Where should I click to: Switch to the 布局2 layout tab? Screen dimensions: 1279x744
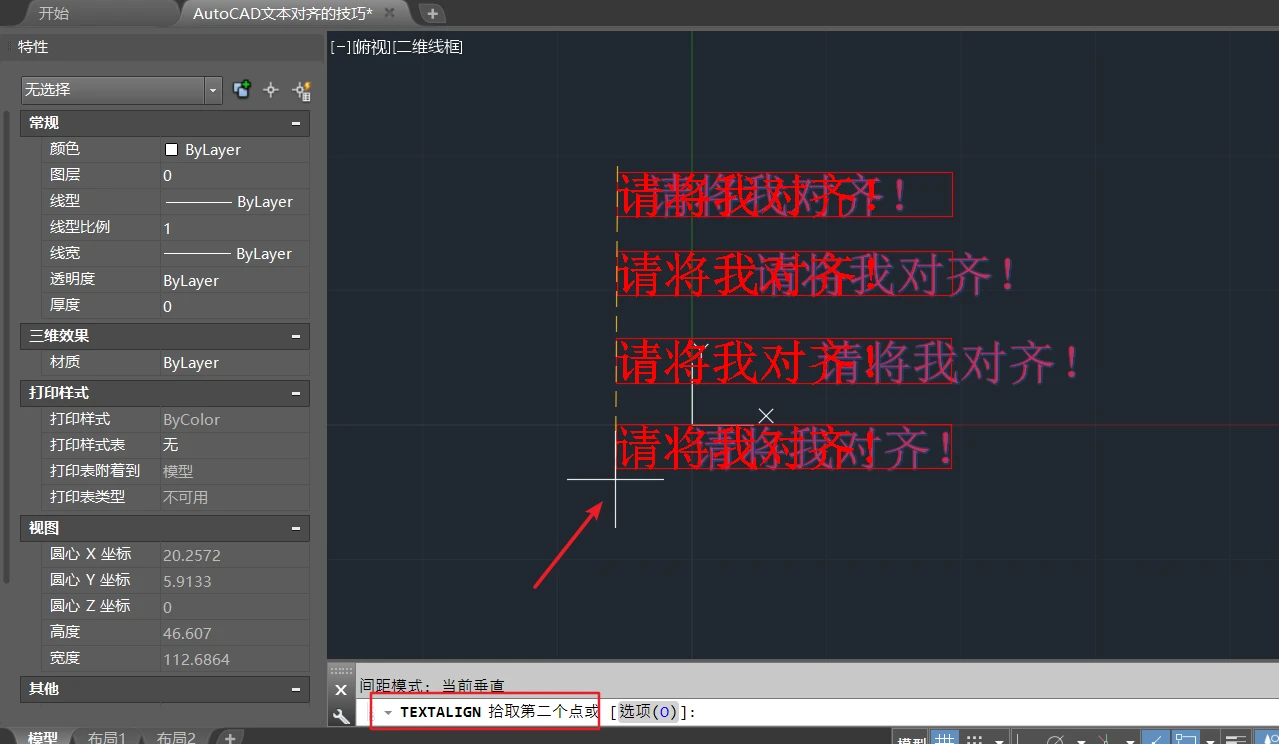(x=176, y=738)
